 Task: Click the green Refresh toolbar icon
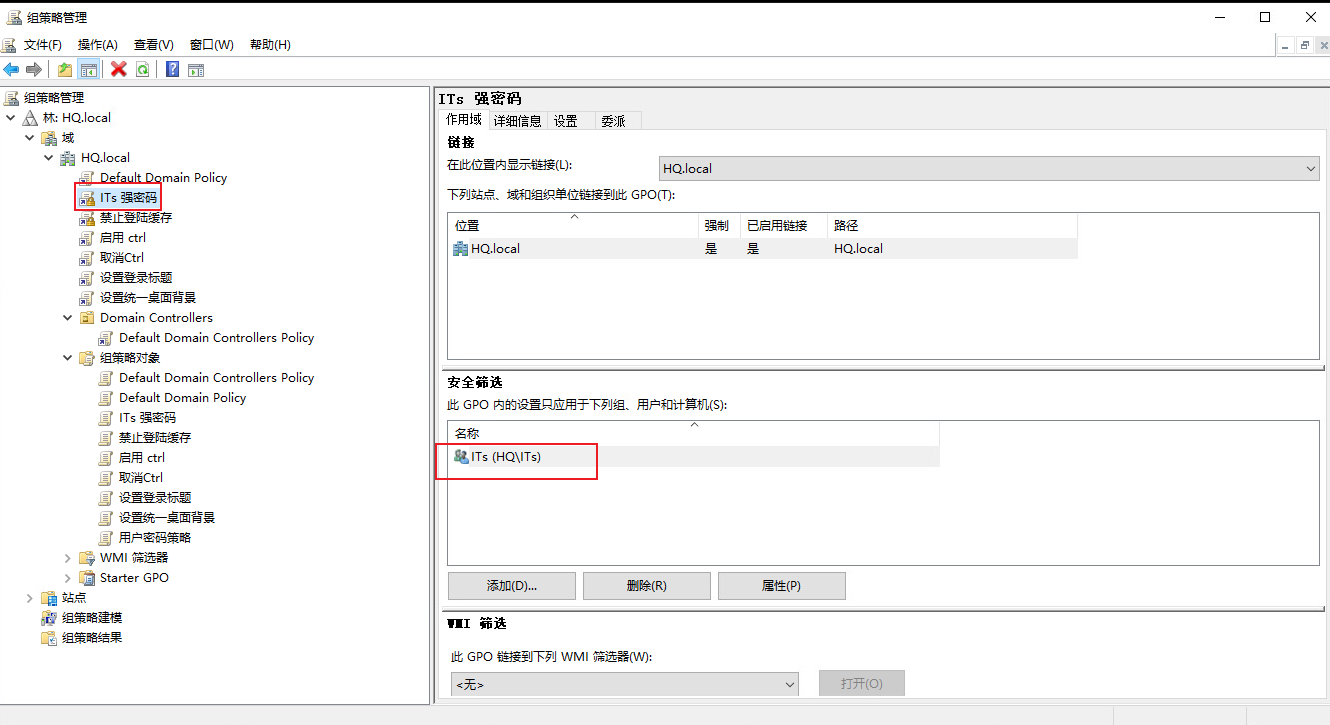coord(143,69)
